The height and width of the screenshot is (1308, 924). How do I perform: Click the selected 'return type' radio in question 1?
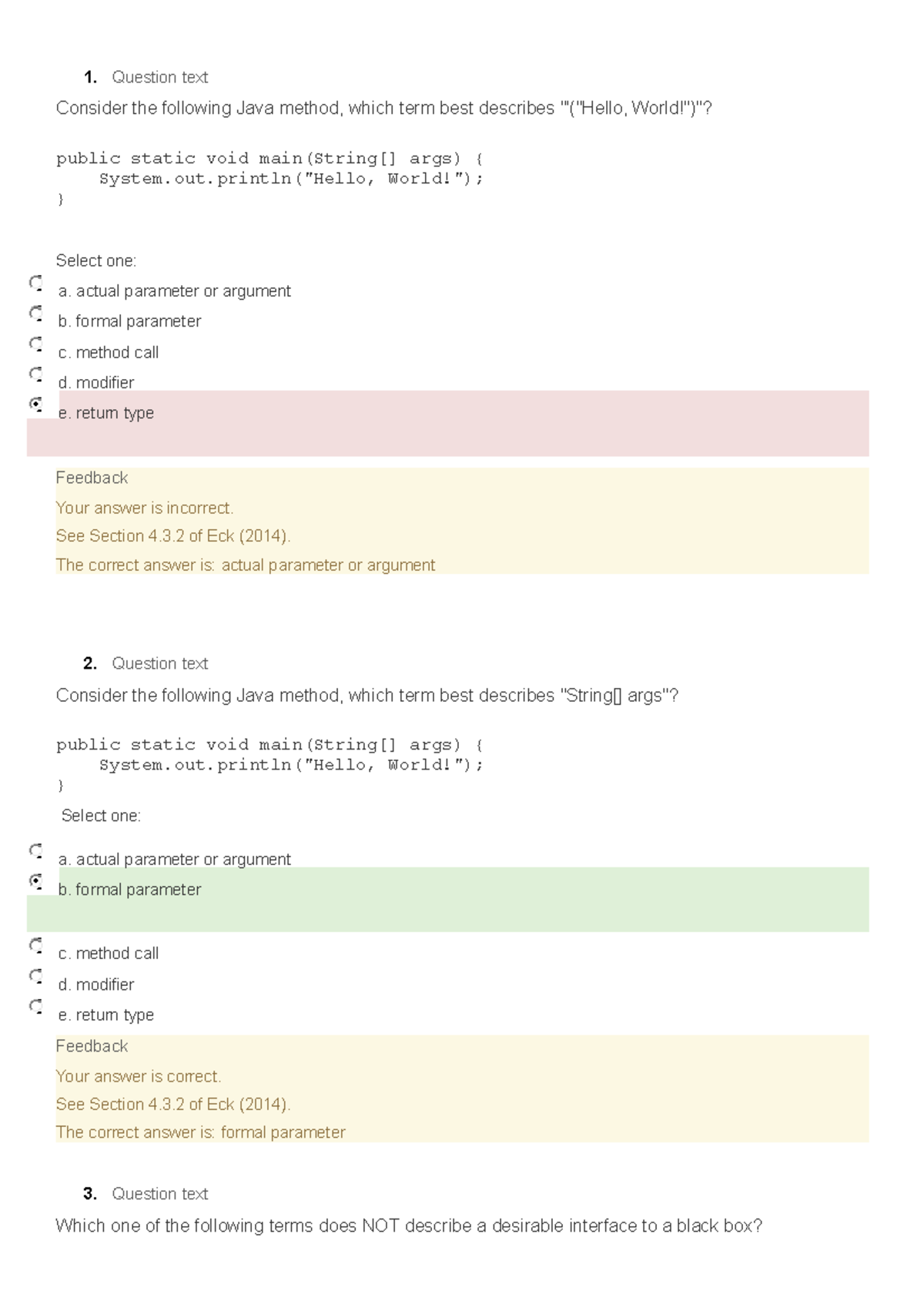coord(35,404)
